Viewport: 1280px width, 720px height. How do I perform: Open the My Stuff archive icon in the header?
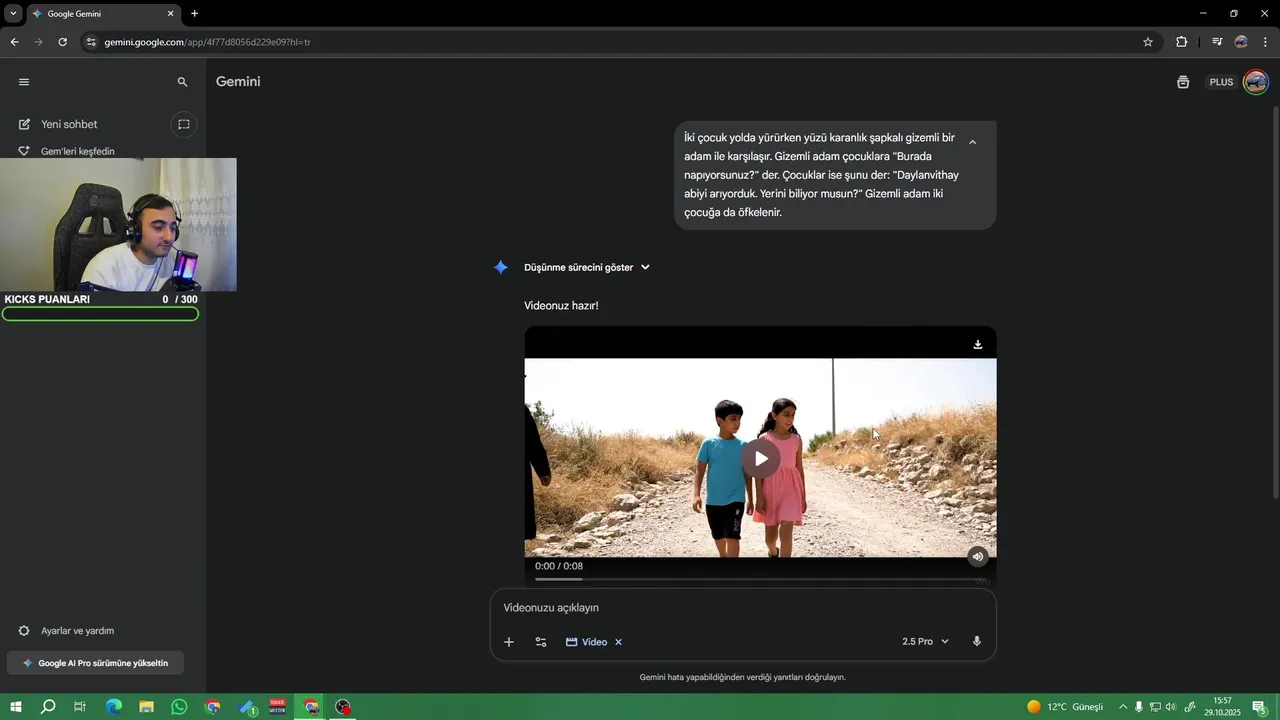coord(1183,82)
